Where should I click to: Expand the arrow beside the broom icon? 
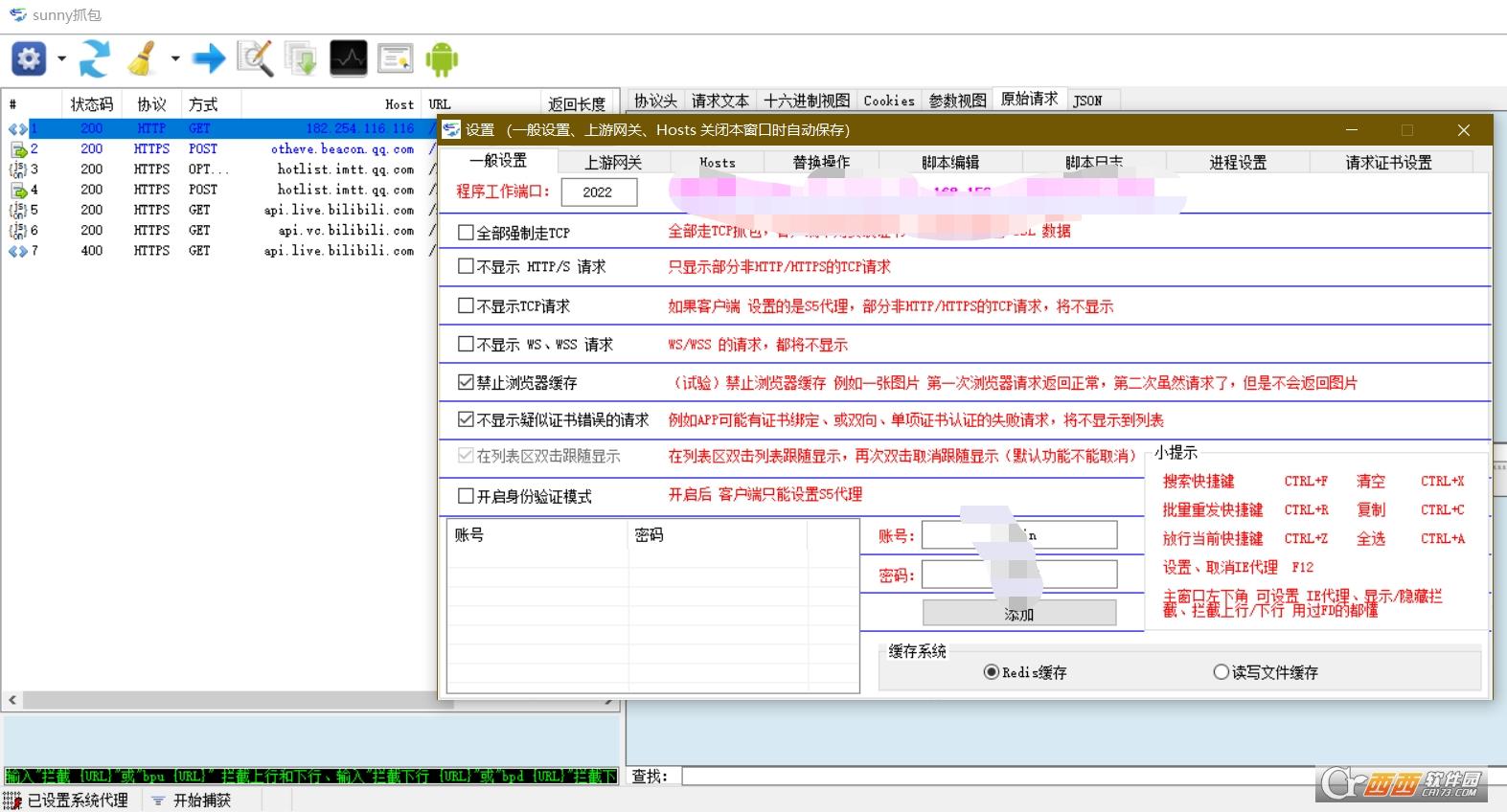click(x=174, y=59)
